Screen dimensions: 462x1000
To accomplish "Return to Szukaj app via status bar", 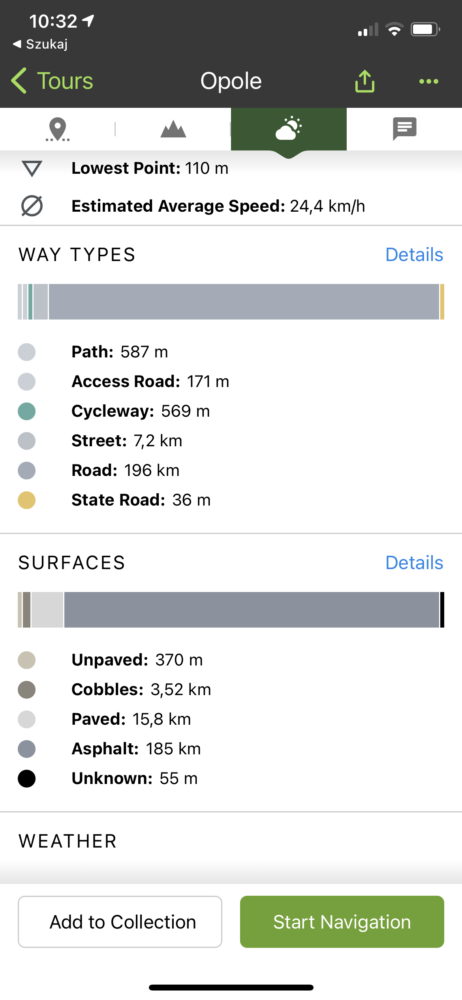I will tap(40, 44).
